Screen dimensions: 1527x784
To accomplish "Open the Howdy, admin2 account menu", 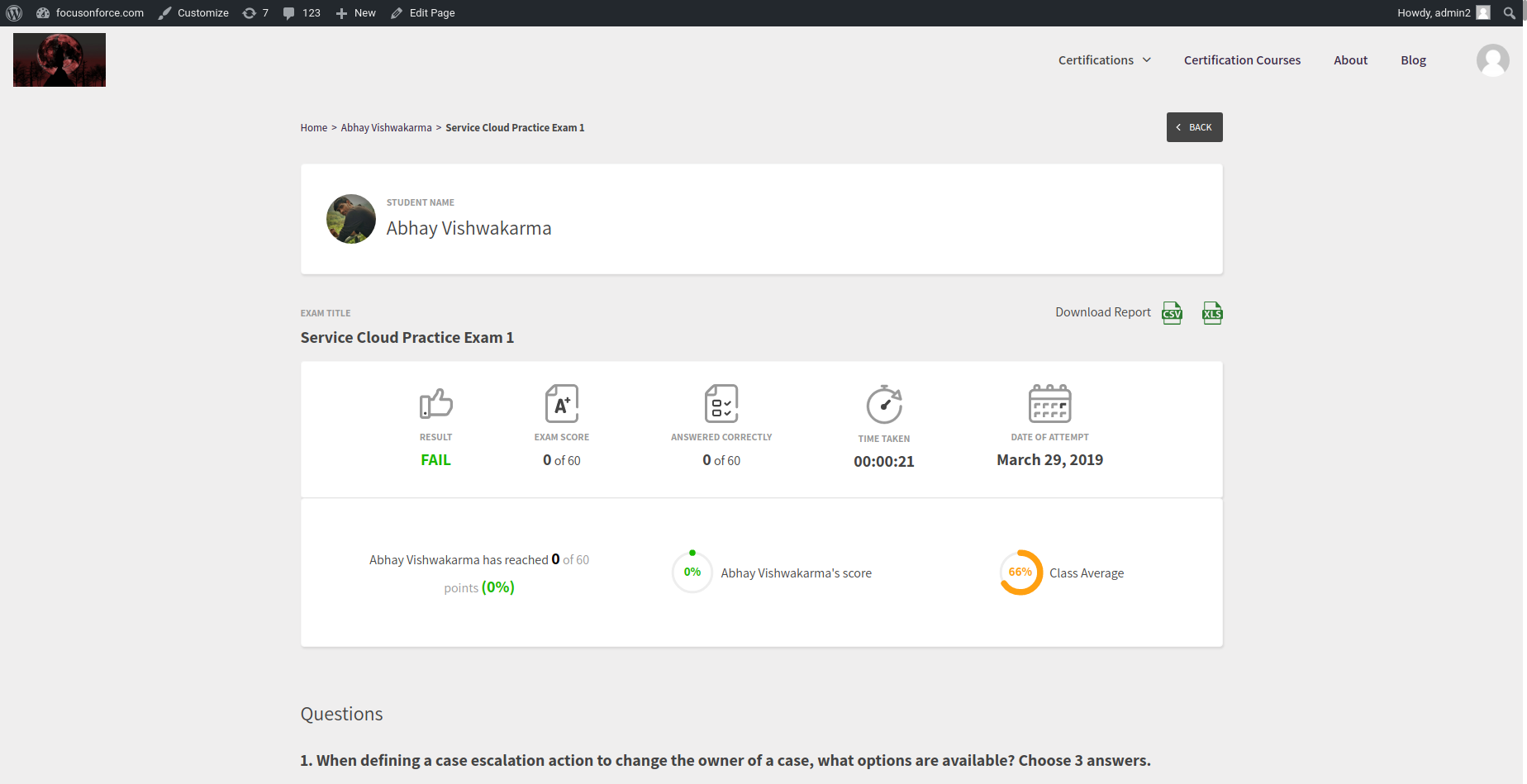I will [x=1444, y=13].
